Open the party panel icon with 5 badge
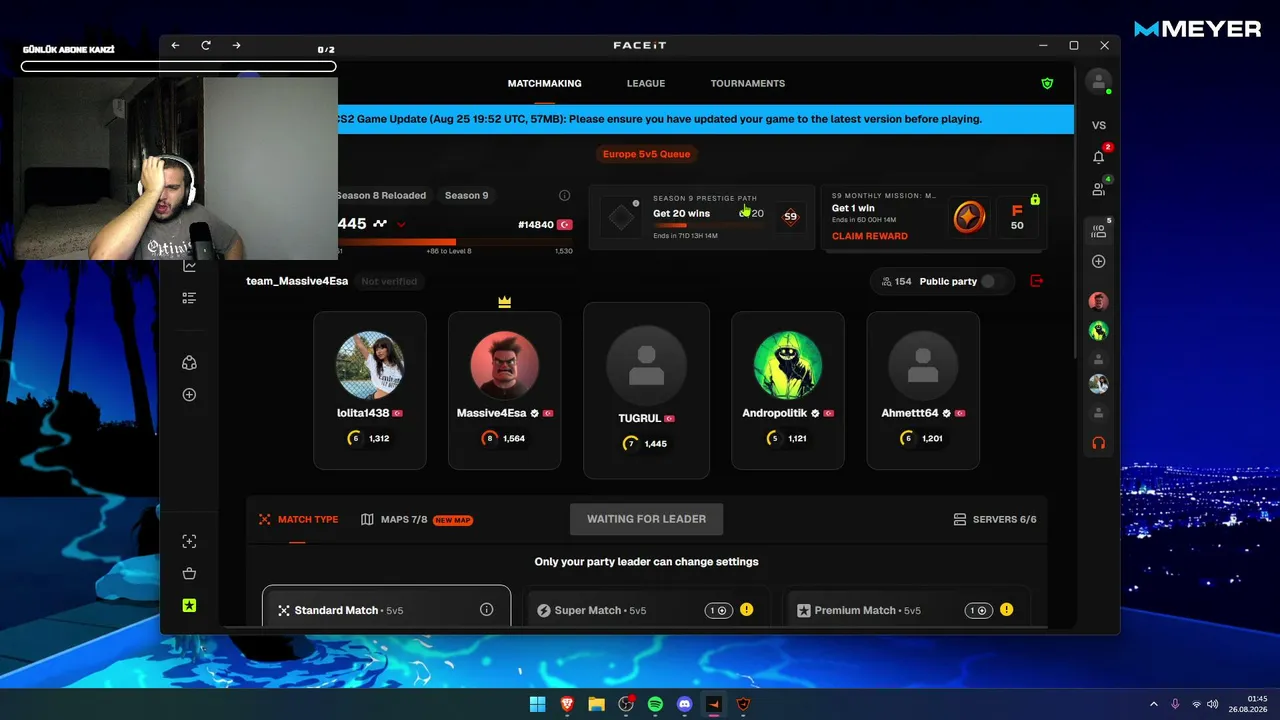Screen dimensions: 1280x720 pos(1098,231)
